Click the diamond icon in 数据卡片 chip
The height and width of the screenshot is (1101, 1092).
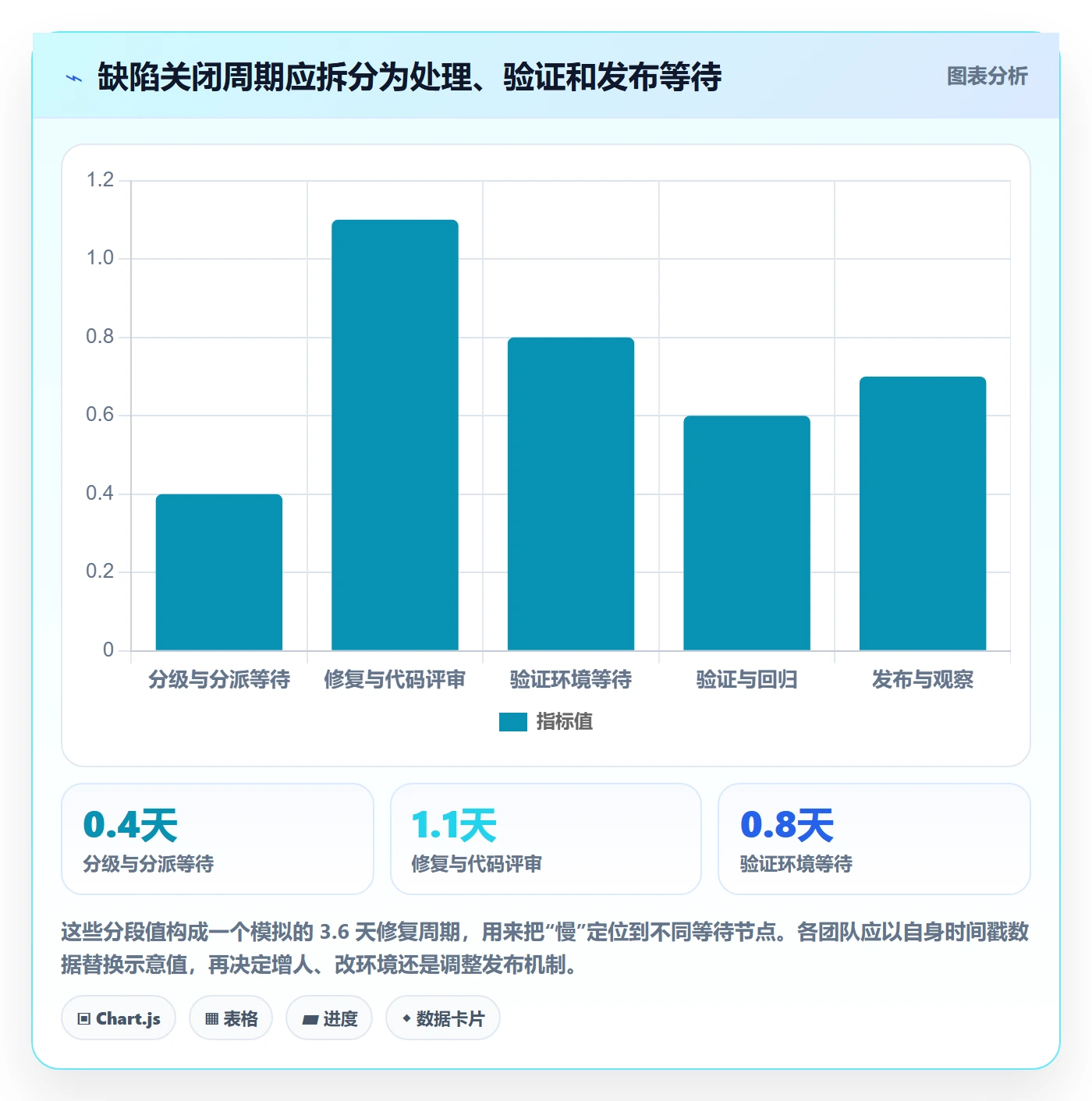click(406, 1018)
